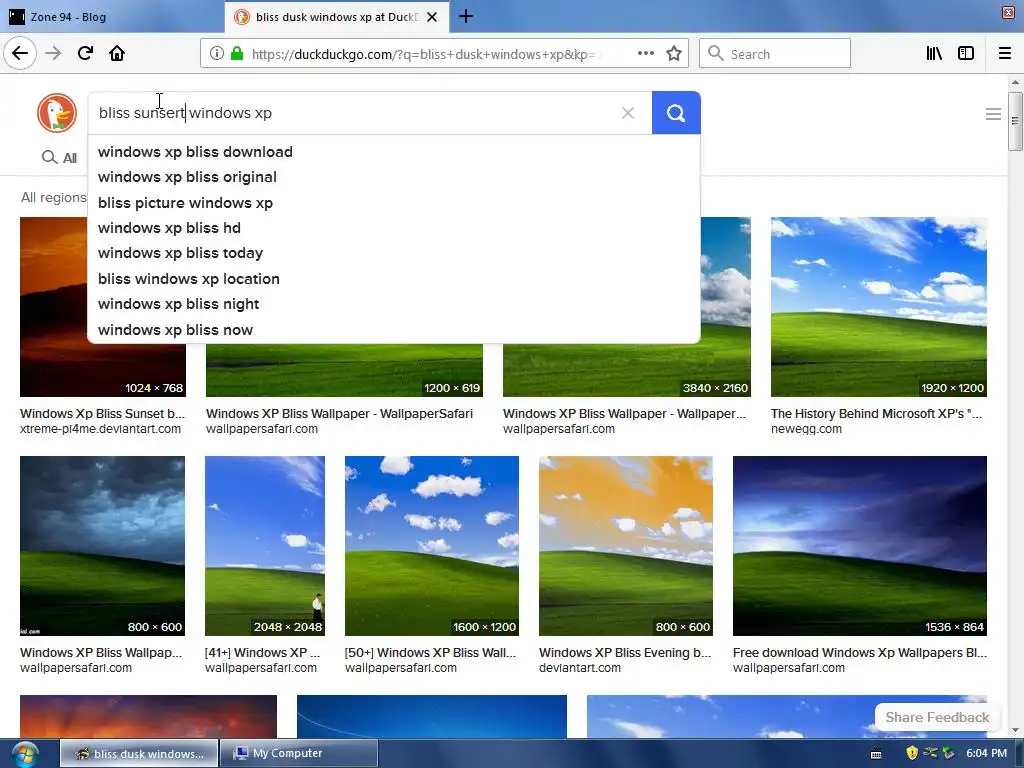Click the forward navigation arrow
Screen dimensions: 1024x768
pyautogui.click(x=53, y=53)
